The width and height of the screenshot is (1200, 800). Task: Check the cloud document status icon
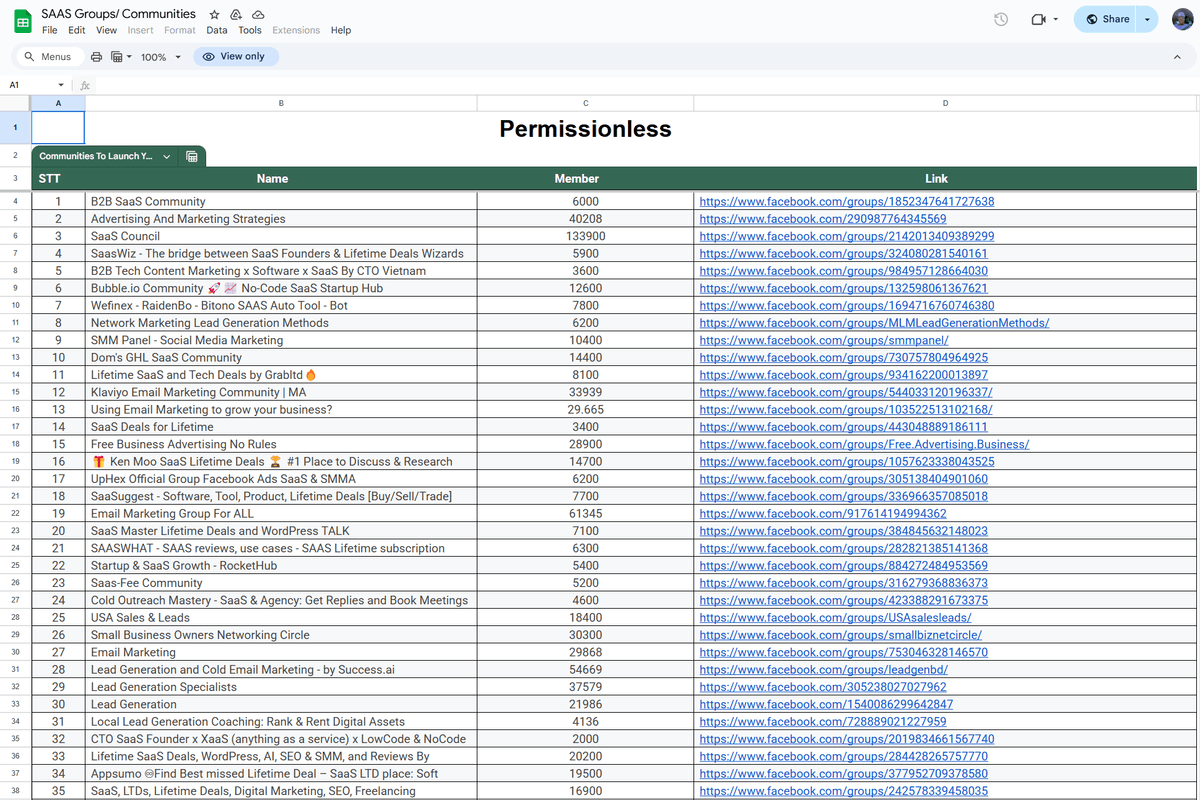click(258, 15)
